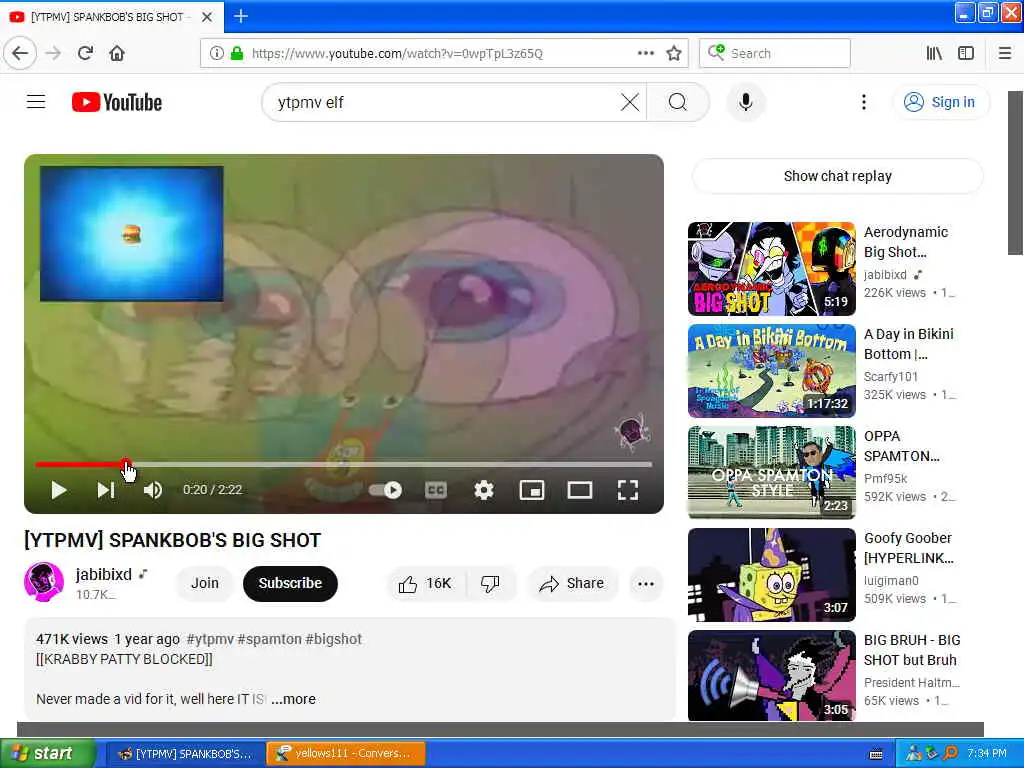Click the YouTube logo
Viewport: 1024px width, 768px height.
point(117,102)
